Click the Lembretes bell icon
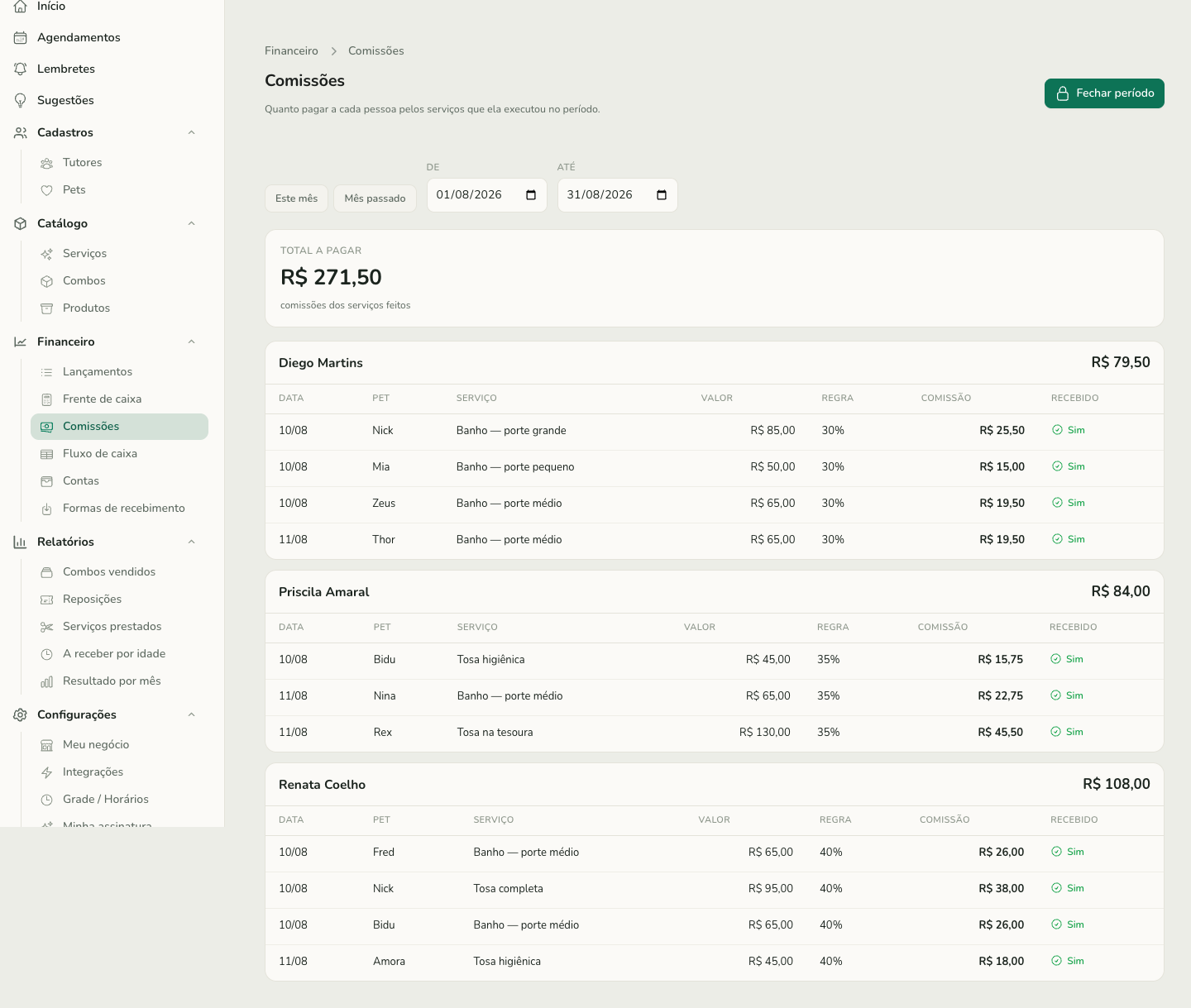The image size is (1191, 1008). [x=21, y=69]
